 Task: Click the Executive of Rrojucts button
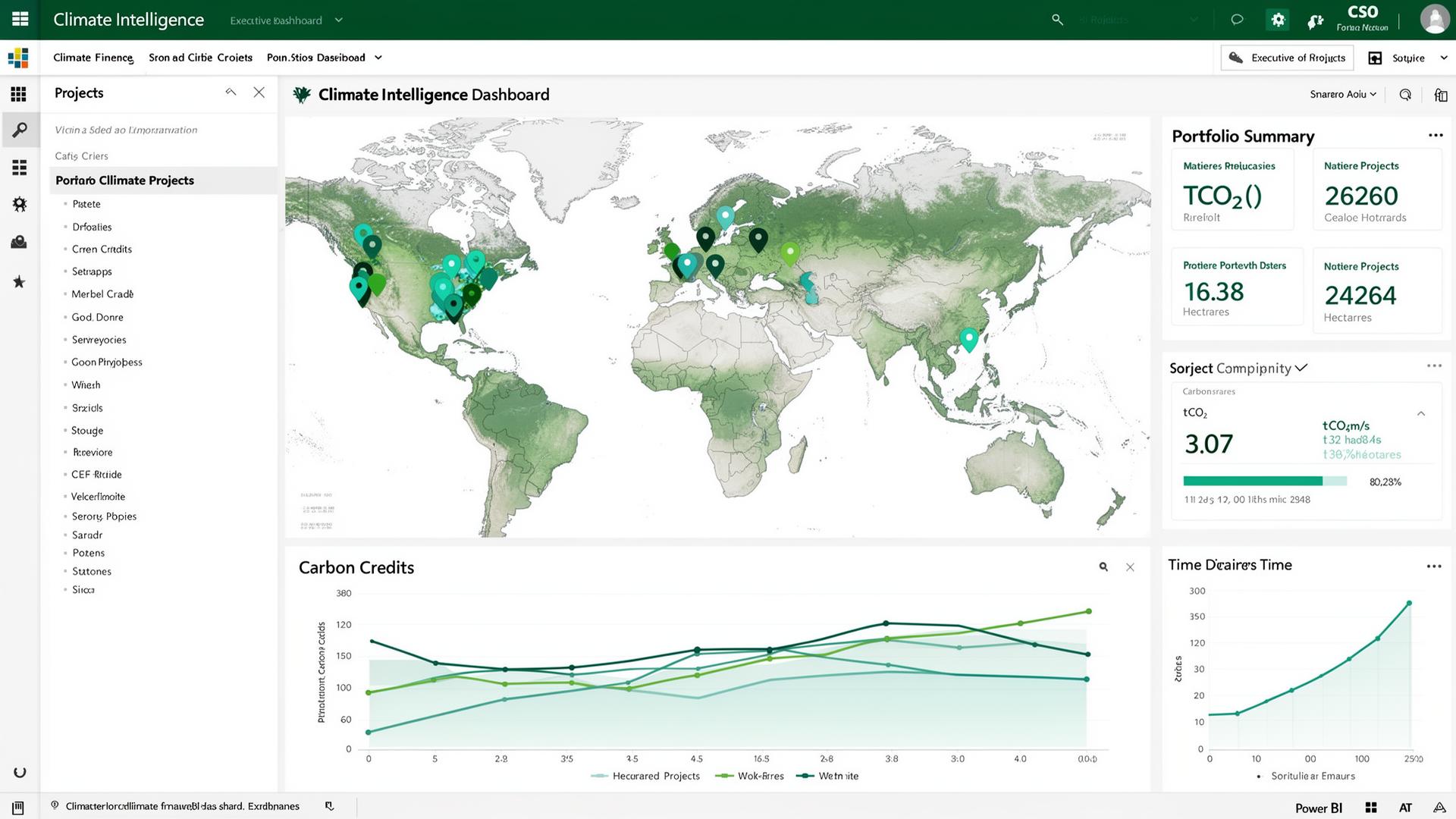(x=1287, y=58)
